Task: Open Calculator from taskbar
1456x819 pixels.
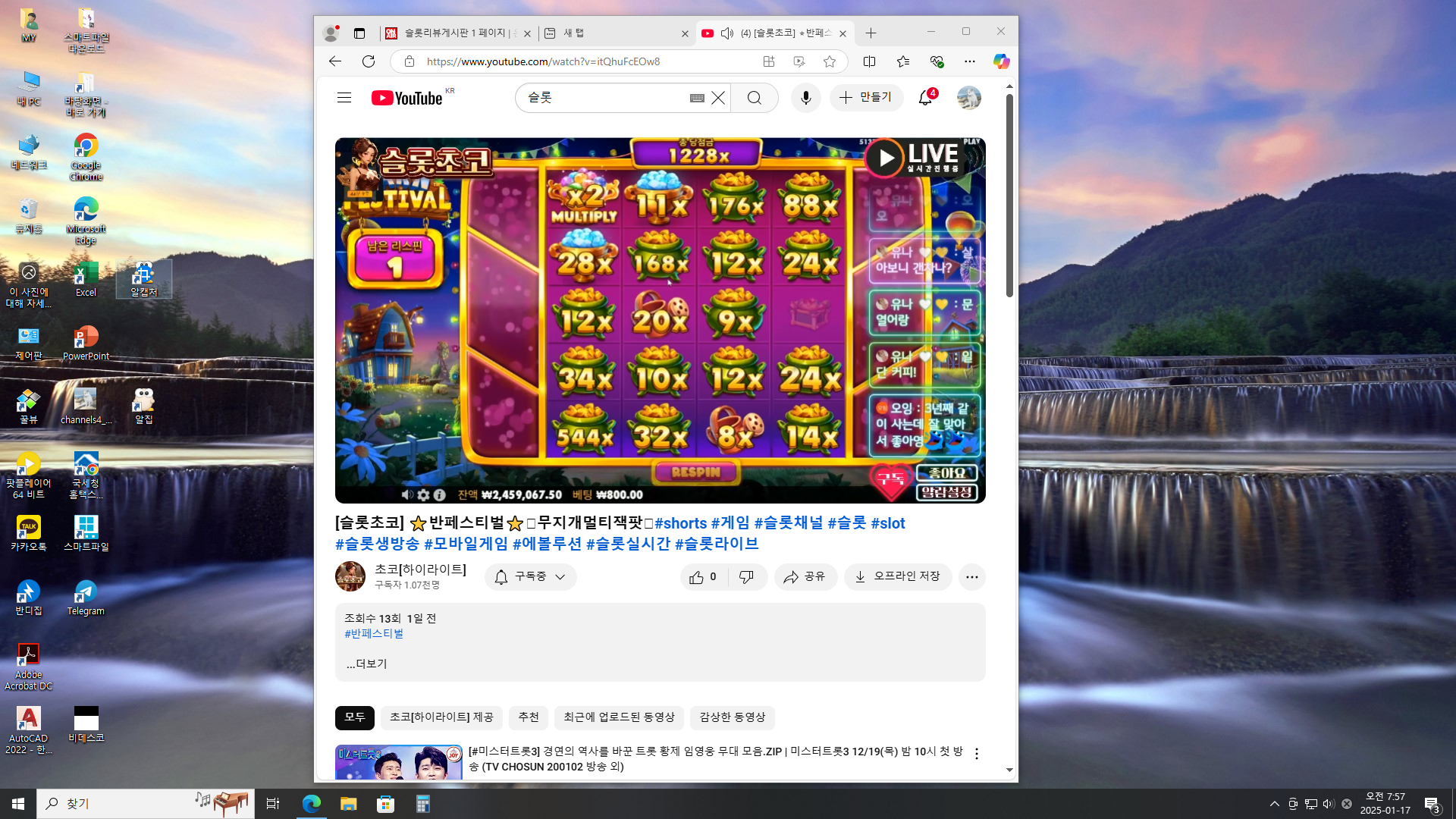Action: click(423, 804)
